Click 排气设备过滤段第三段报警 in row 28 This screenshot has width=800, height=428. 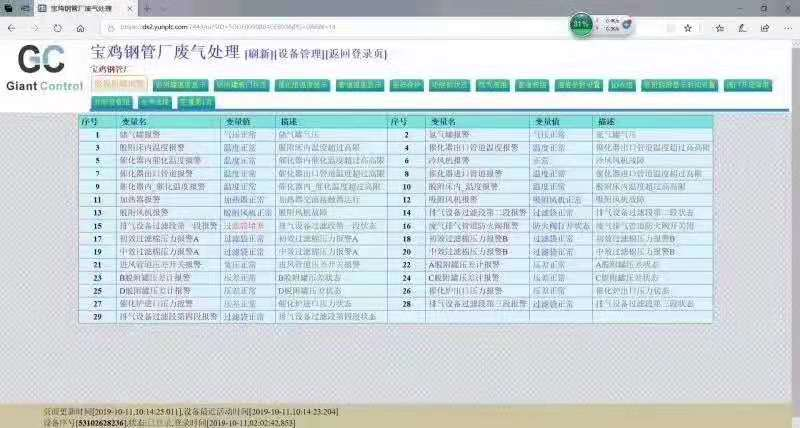pos(478,304)
